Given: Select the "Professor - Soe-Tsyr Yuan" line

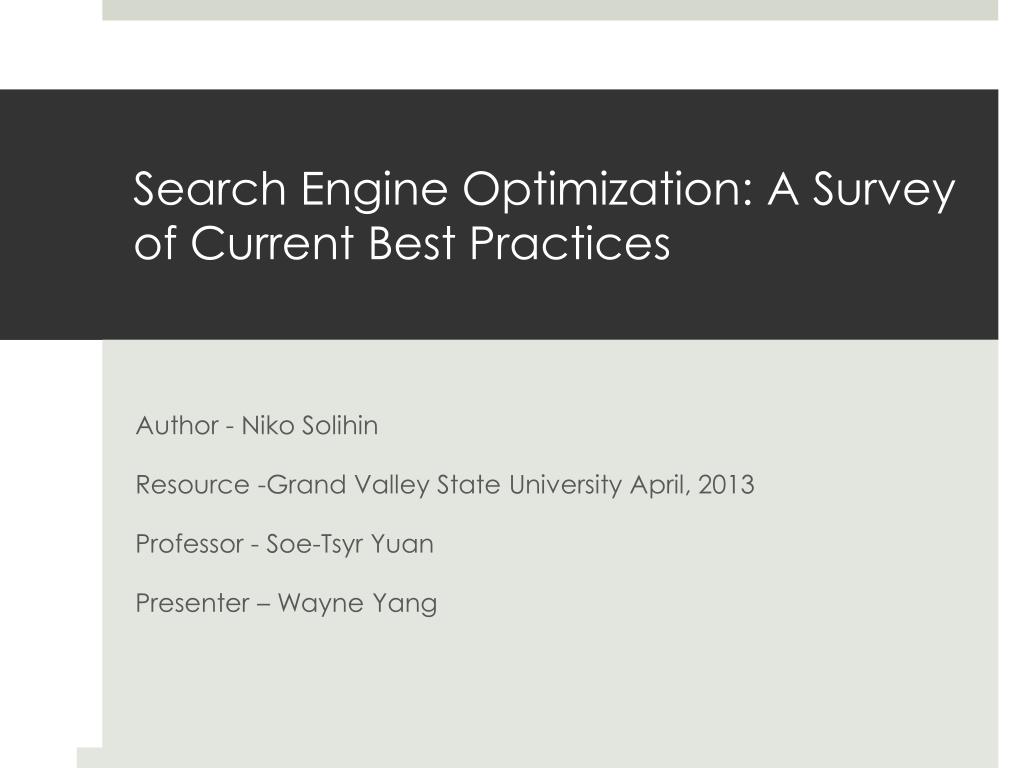Looking at the screenshot, I should point(284,545).
